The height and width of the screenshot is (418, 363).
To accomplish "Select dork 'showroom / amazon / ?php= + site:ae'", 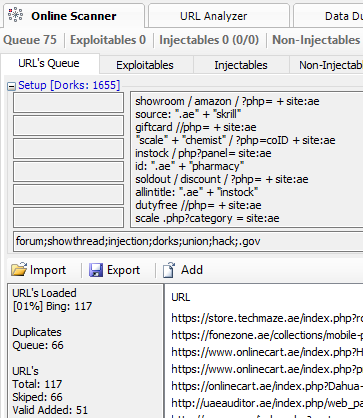I will 227,101.
